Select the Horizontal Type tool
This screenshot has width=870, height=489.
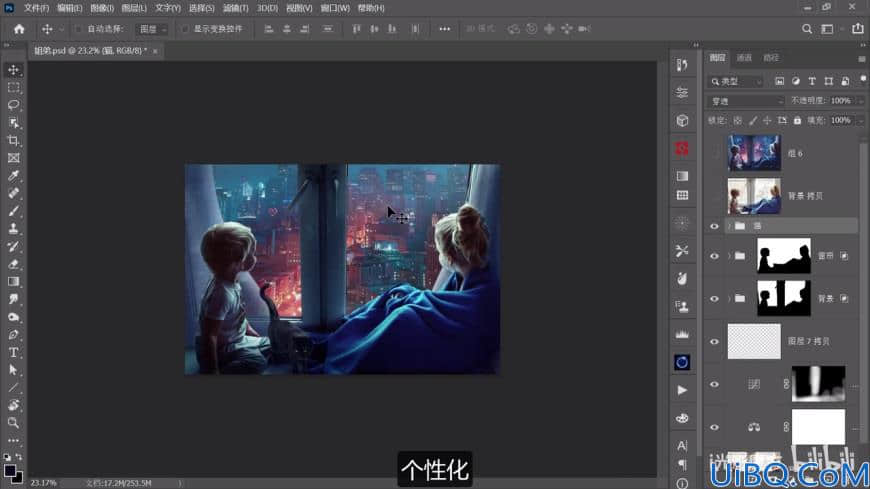tap(13, 352)
